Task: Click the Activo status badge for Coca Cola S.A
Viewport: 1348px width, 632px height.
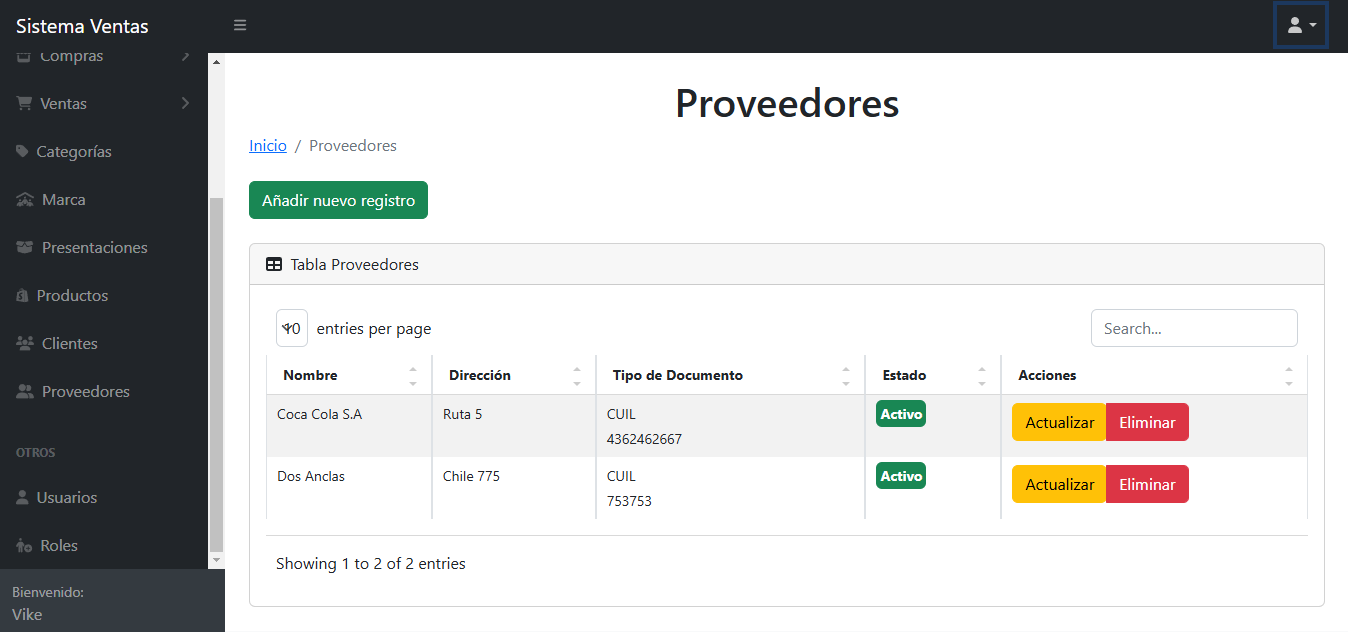Action: pyautogui.click(x=900, y=412)
